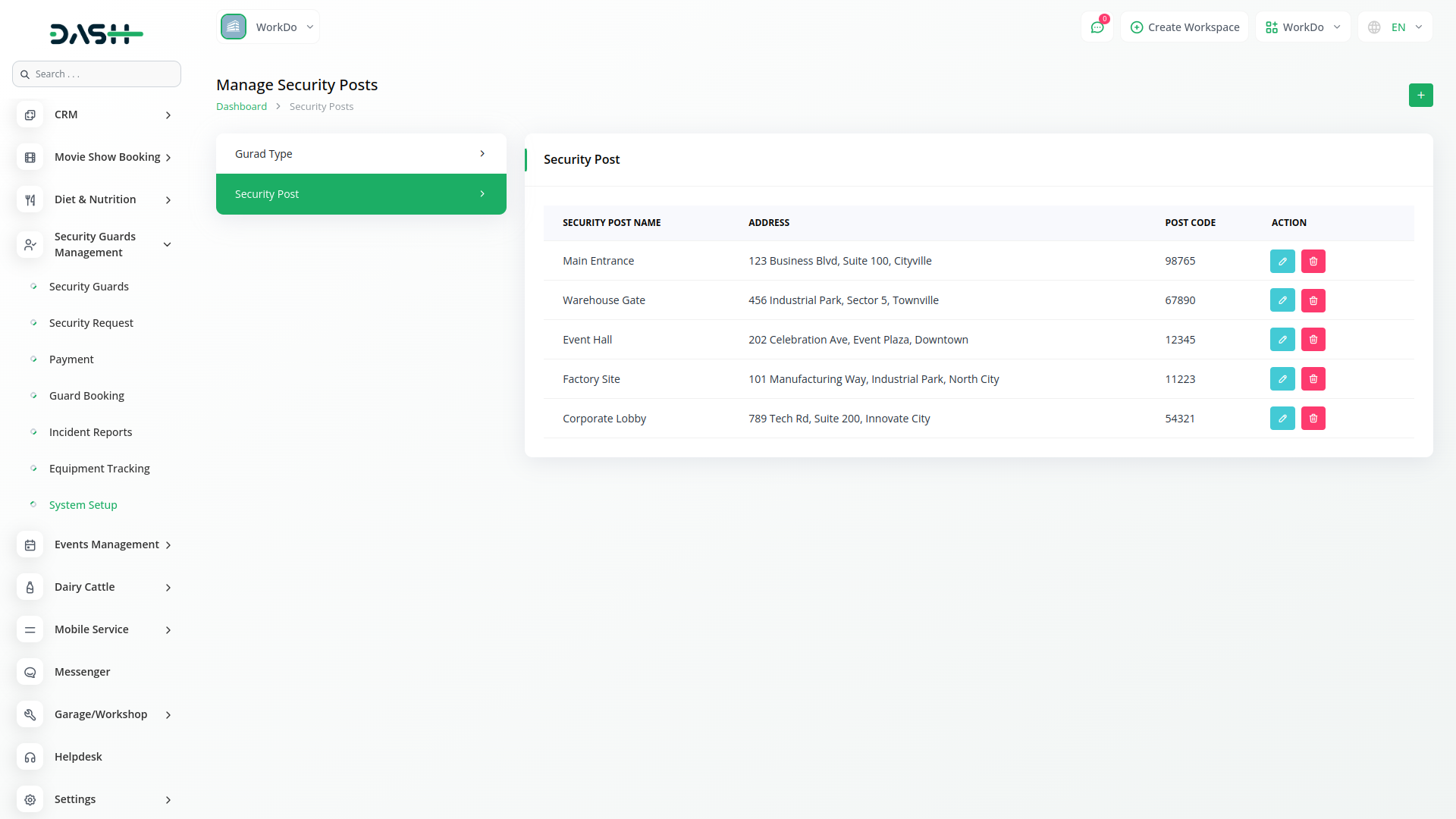Click the Helpdesk headset icon
1456x819 pixels.
(x=30, y=757)
